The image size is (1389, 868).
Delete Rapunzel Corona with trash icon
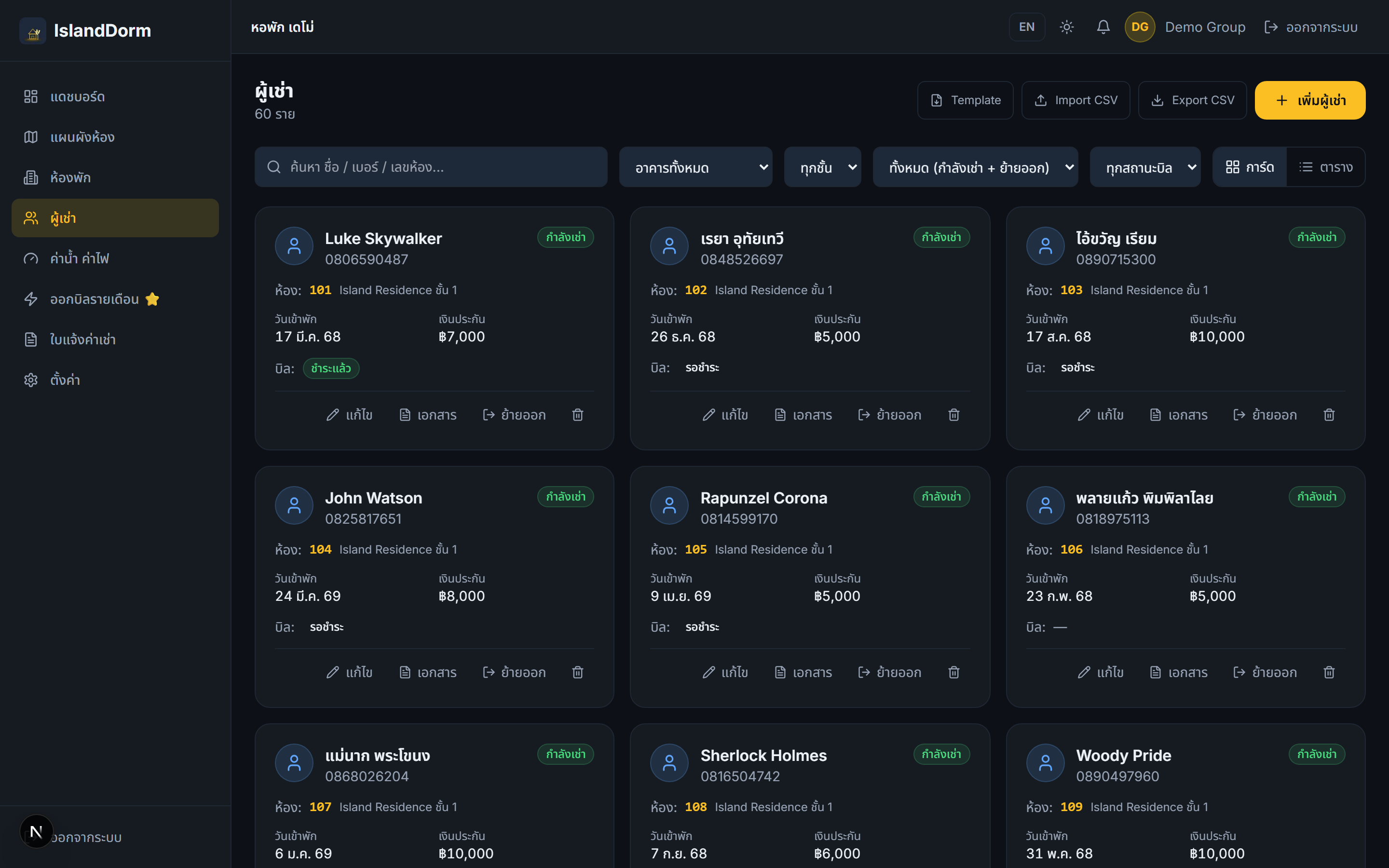953,672
